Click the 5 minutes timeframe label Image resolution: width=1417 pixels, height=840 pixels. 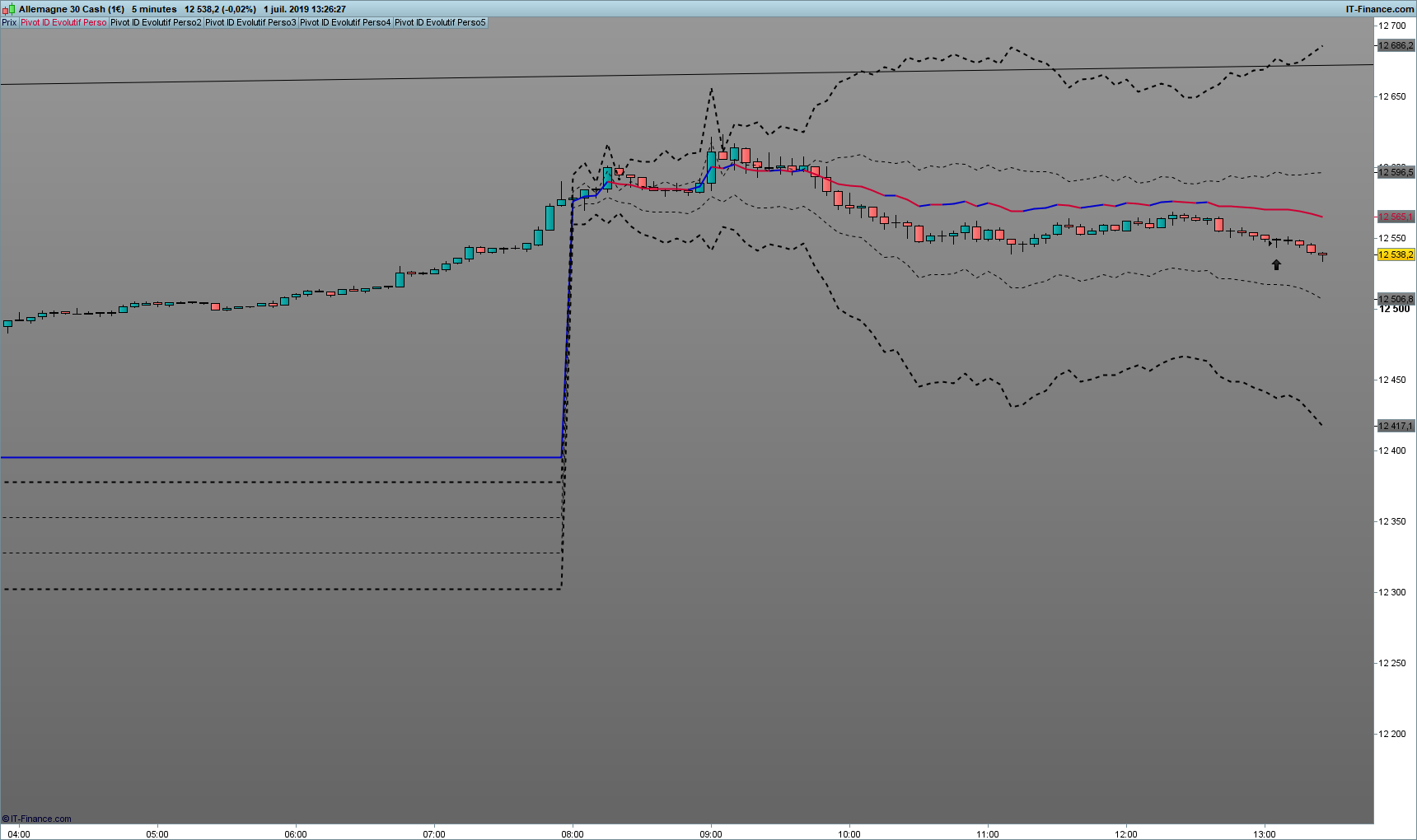pos(154,9)
